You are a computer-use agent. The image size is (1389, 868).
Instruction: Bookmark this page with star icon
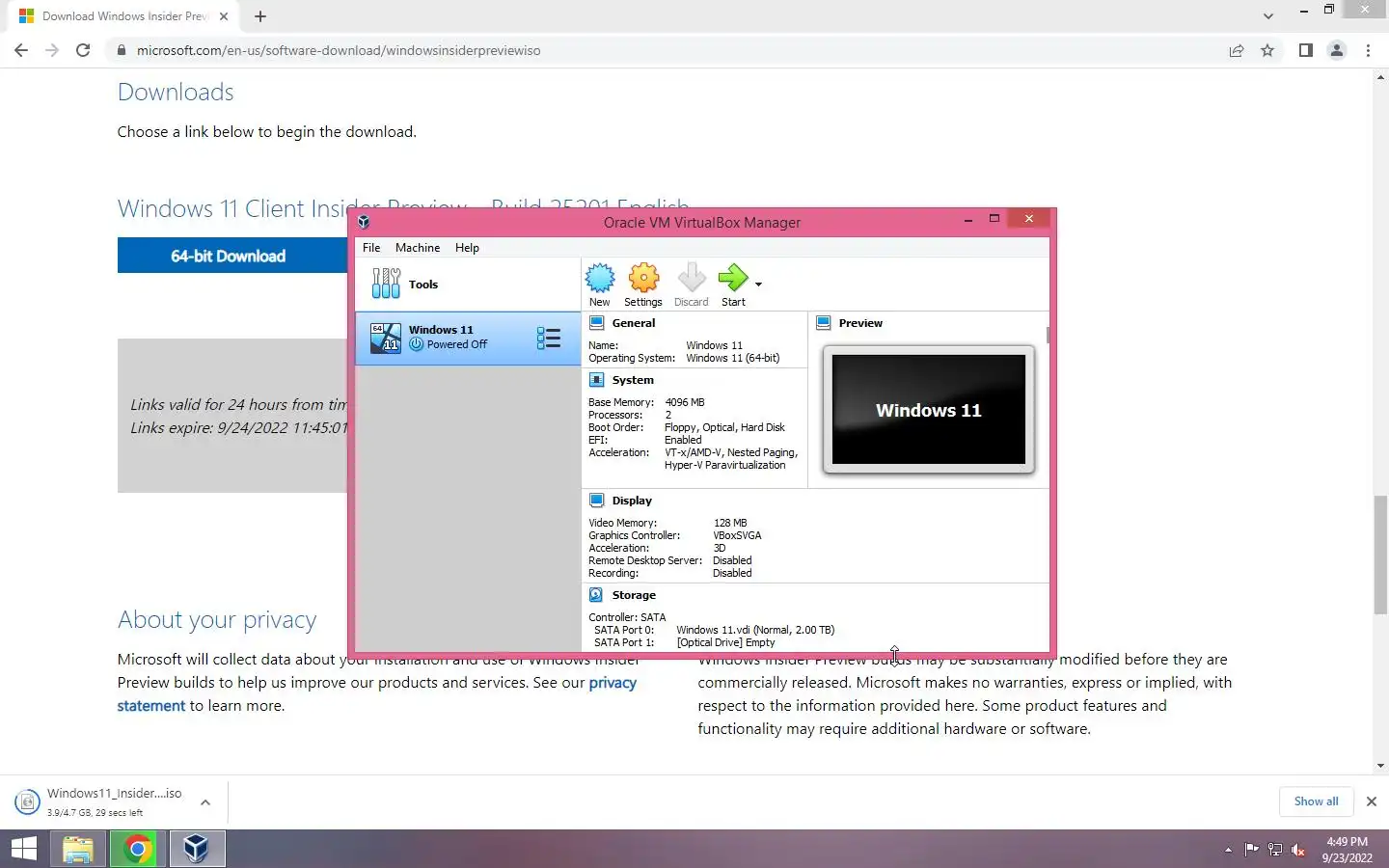[1267, 50]
